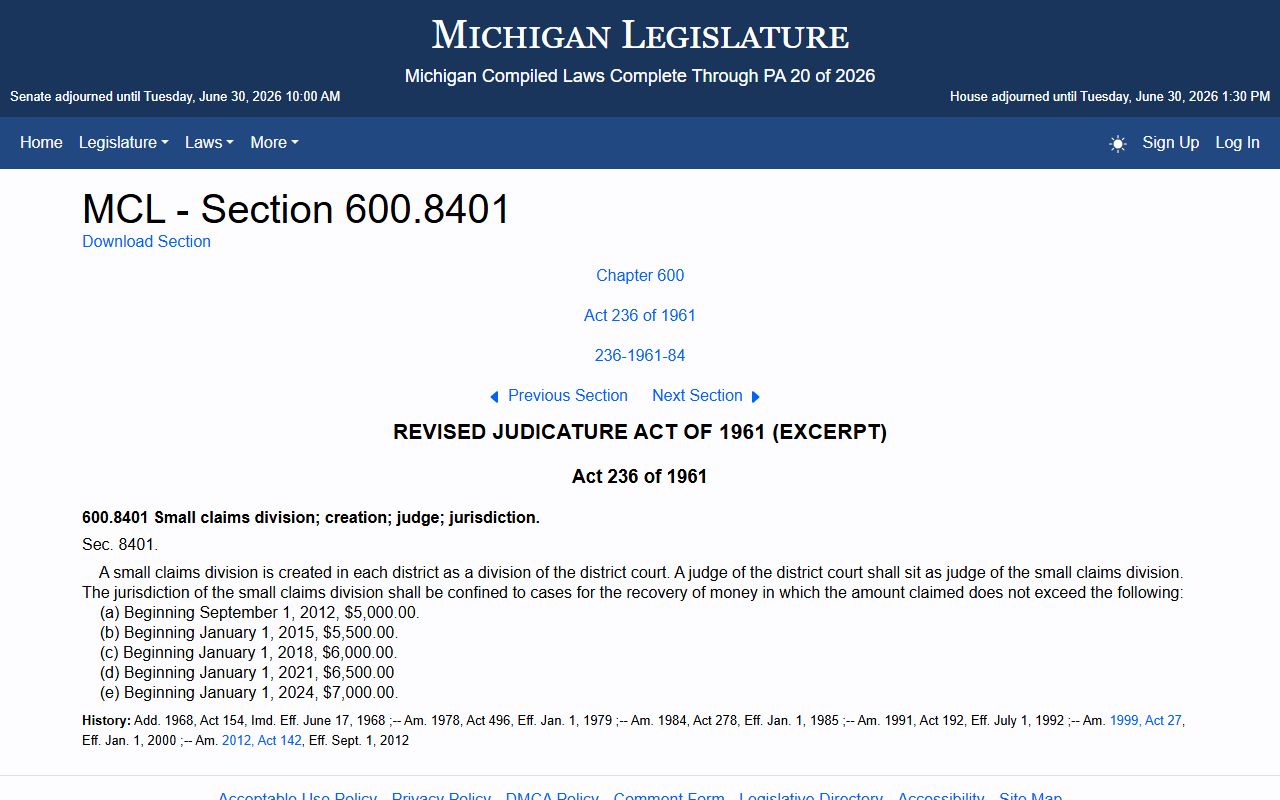
Task: Click item (b) Beginning January 1, 2015
Action: click(x=249, y=633)
